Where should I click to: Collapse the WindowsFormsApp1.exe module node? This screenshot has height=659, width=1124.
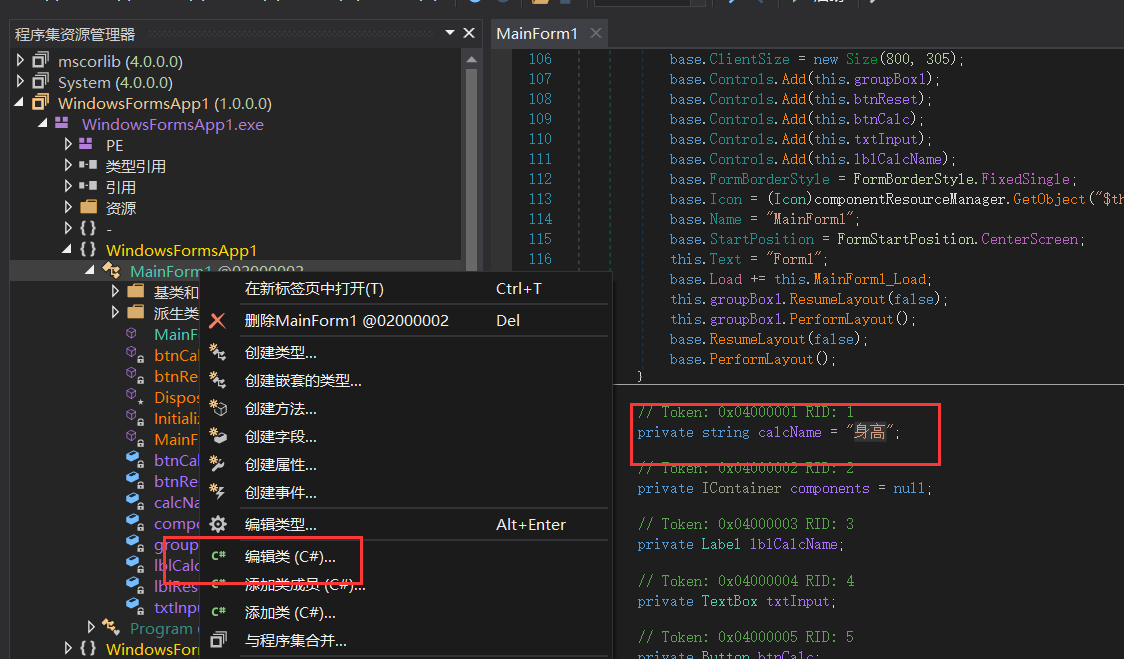point(44,124)
